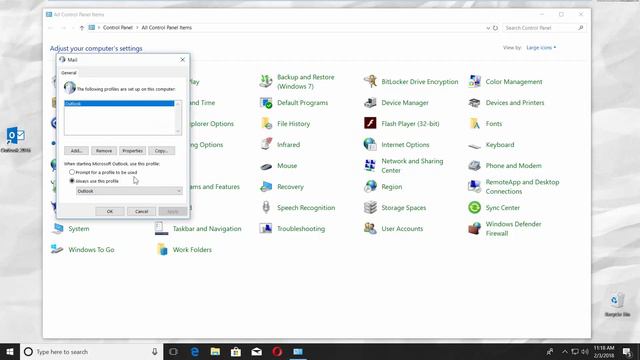Open Infrared settings icon
The height and width of the screenshot is (360, 640).
pyautogui.click(x=266, y=144)
